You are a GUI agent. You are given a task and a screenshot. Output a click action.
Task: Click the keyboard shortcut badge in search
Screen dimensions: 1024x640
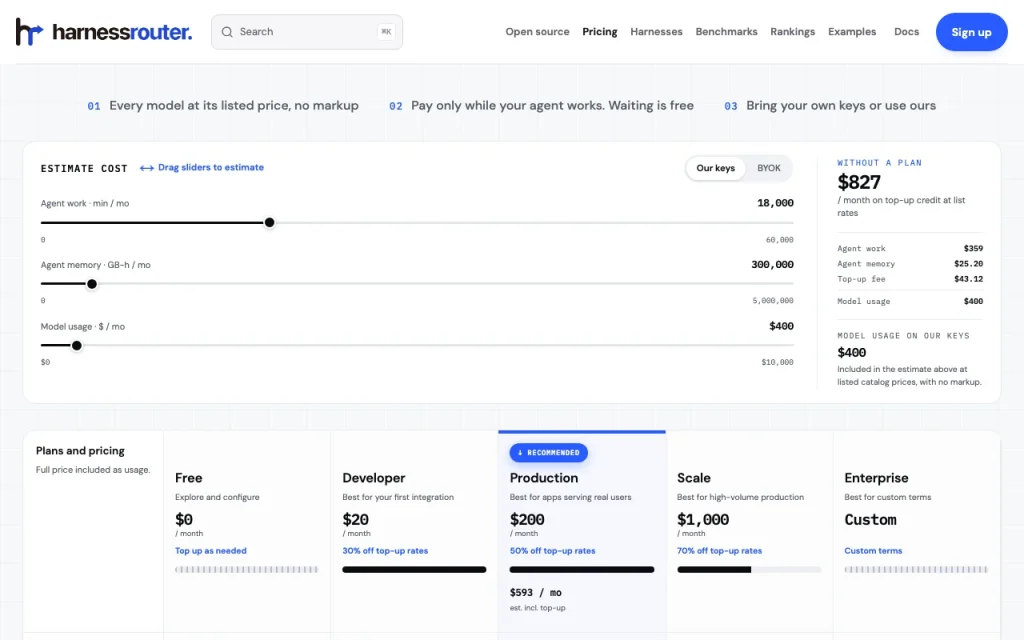click(386, 31)
